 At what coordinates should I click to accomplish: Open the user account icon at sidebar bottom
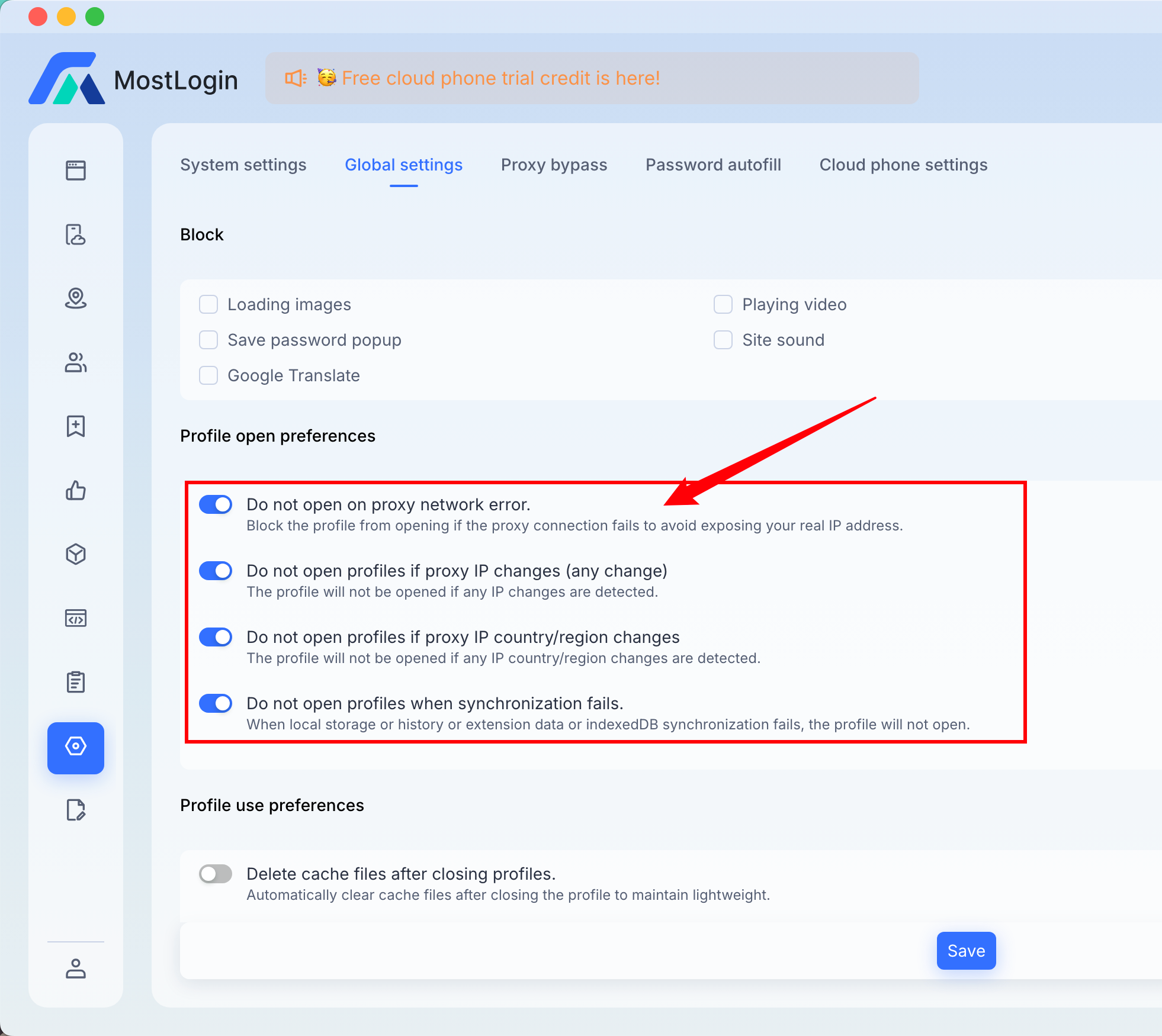pyautogui.click(x=76, y=969)
